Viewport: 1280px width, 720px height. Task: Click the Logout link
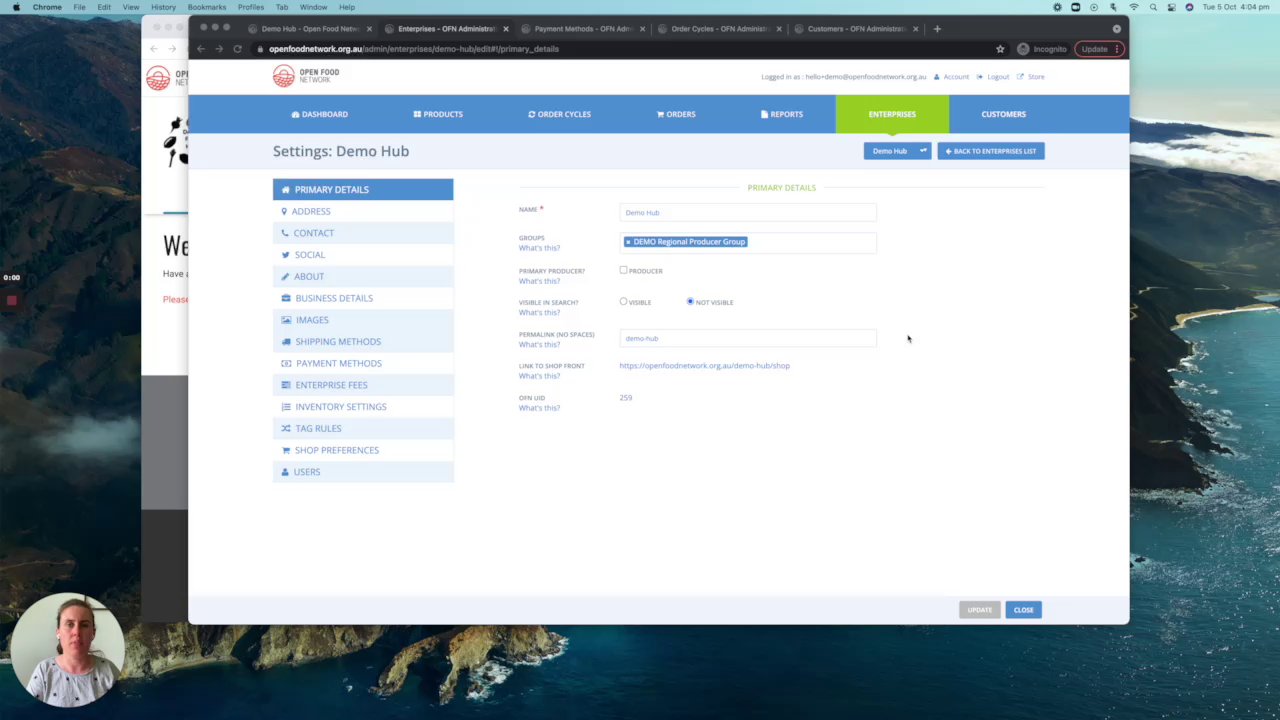[998, 77]
